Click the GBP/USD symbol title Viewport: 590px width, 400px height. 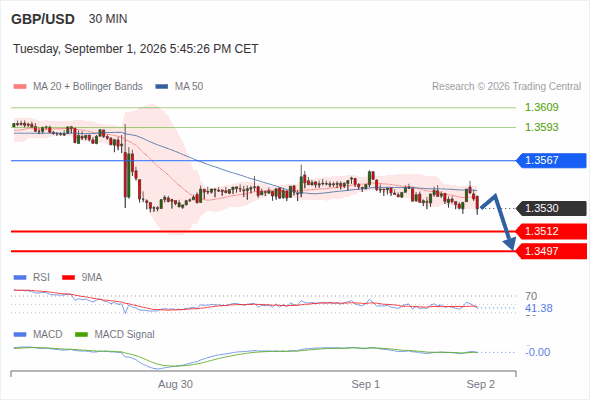click(x=43, y=19)
